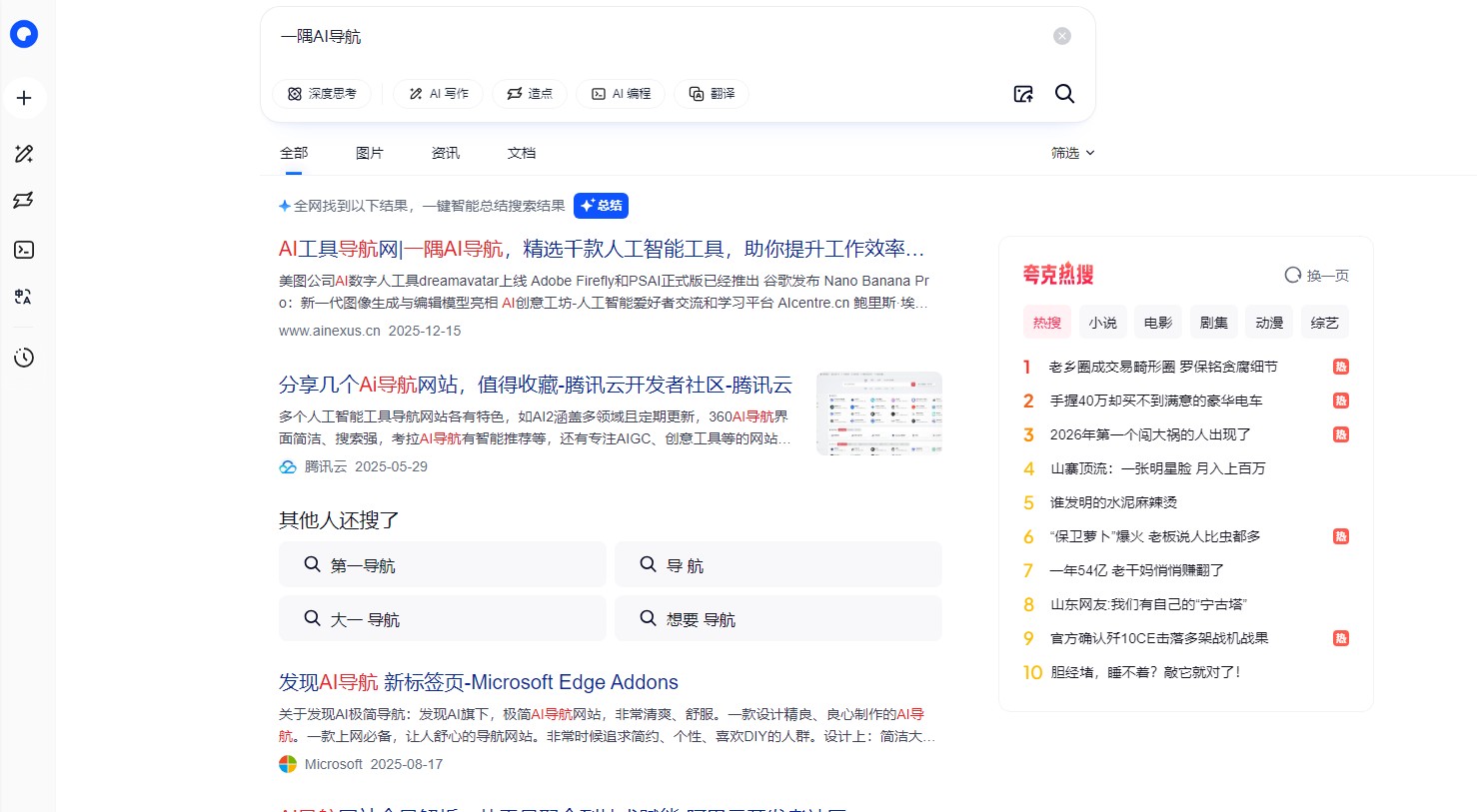Select the translate icon in the sidebar
Viewport: 1477px width, 812px height.
tap(24, 297)
